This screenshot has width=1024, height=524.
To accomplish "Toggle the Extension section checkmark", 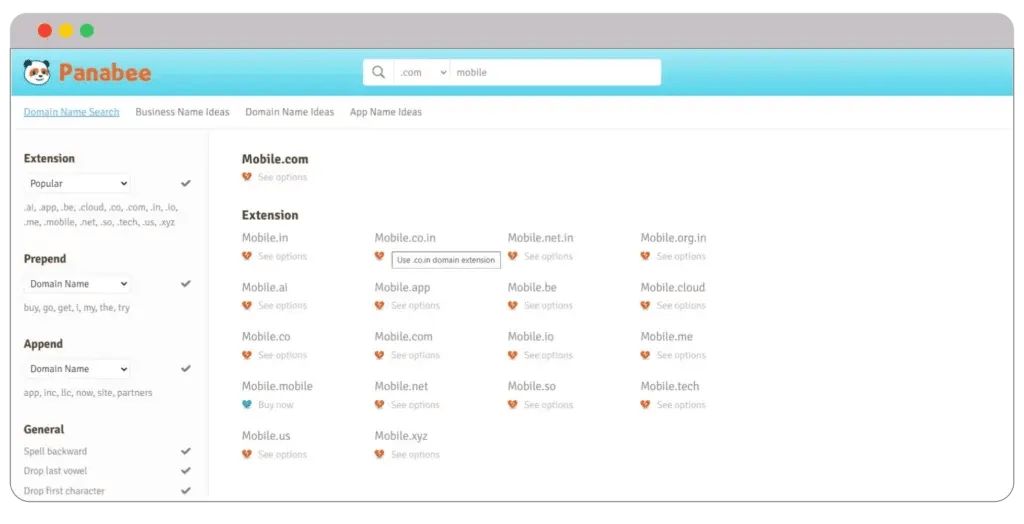I will [x=186, y=184].
